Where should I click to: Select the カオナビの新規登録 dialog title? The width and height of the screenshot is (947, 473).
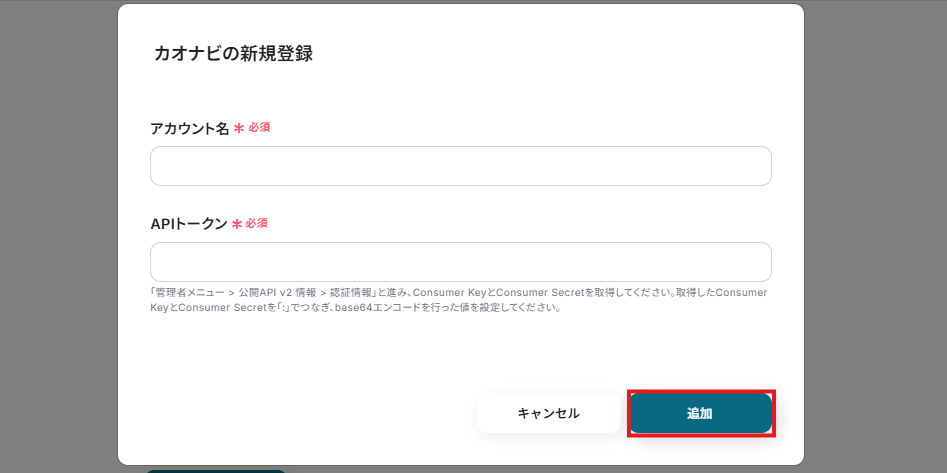tap(233, 54)
